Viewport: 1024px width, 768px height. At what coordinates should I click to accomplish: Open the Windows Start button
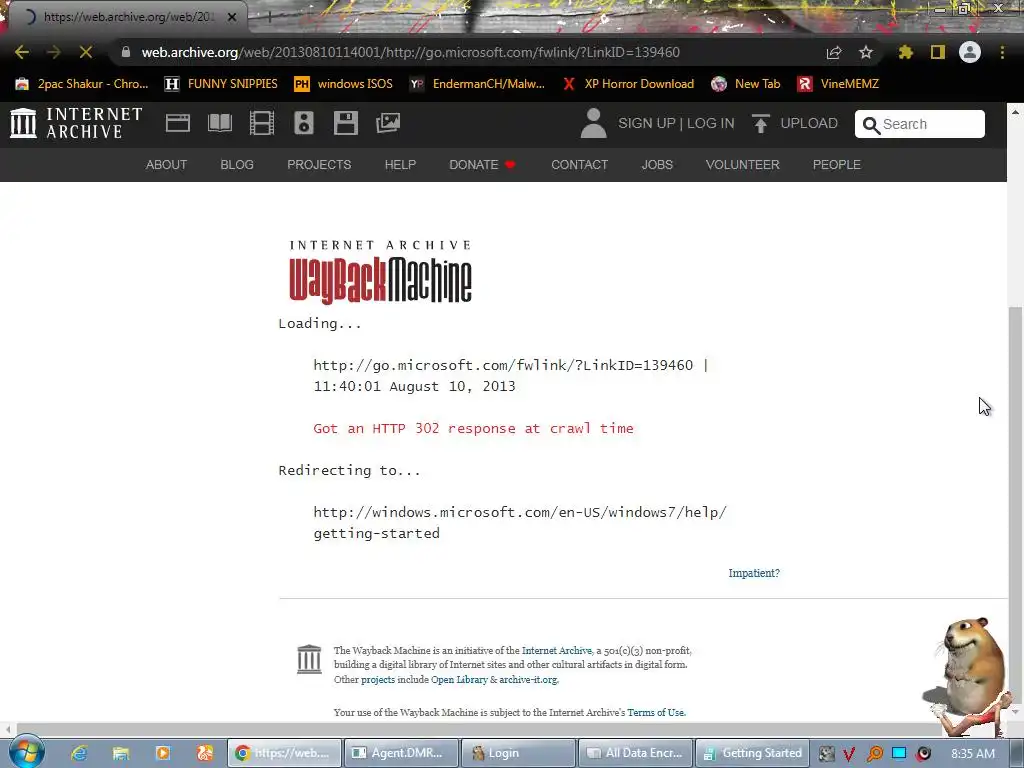(27, 752)
